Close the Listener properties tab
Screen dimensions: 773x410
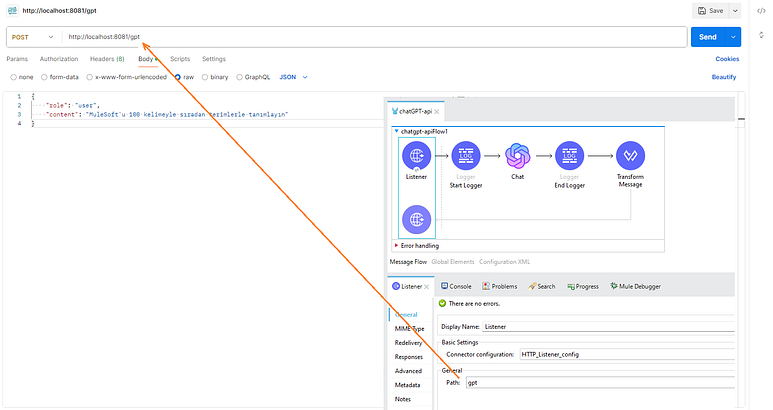tap(427, 287)
